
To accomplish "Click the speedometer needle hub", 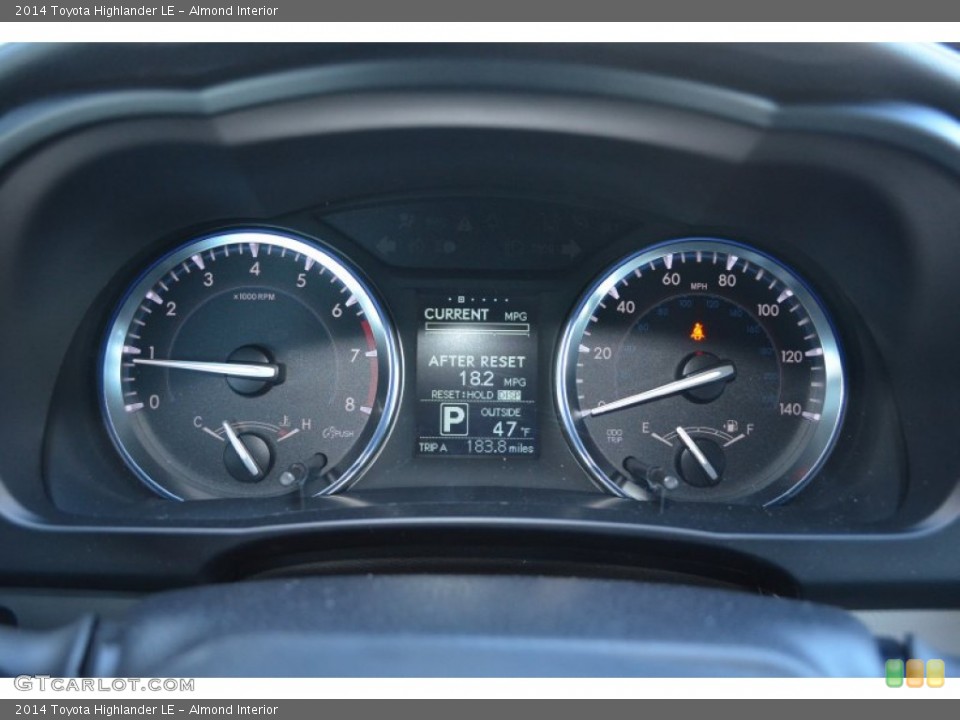I will [x=704, y=376].
